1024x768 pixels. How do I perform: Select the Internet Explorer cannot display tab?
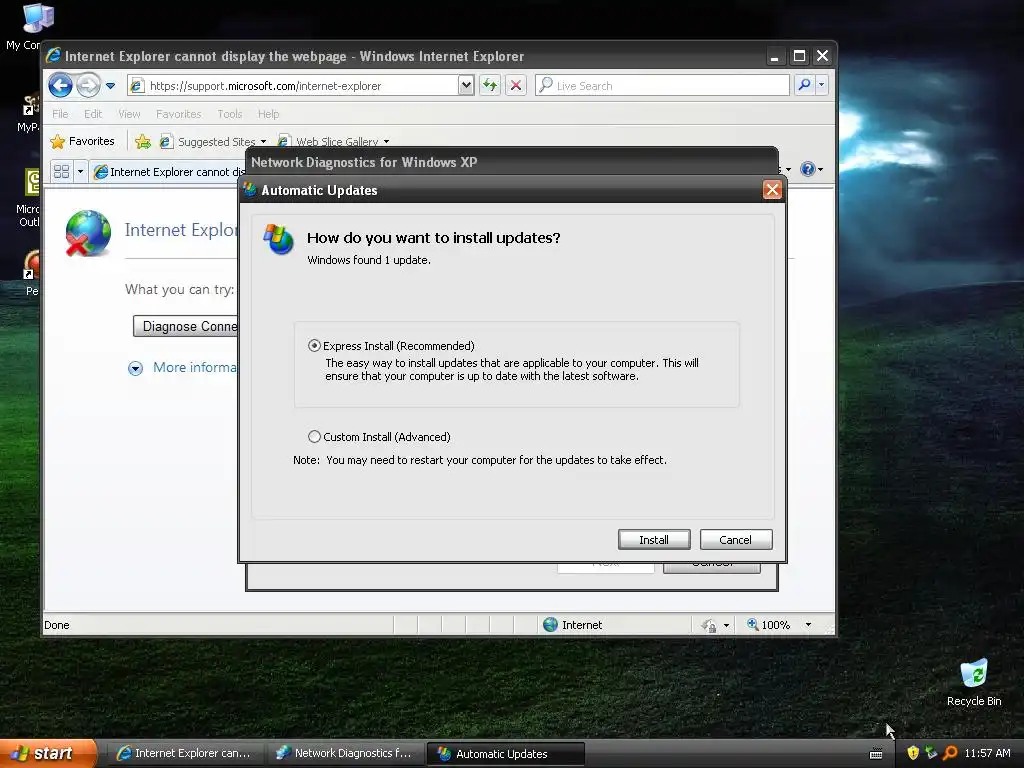click(x=168, y=172)
